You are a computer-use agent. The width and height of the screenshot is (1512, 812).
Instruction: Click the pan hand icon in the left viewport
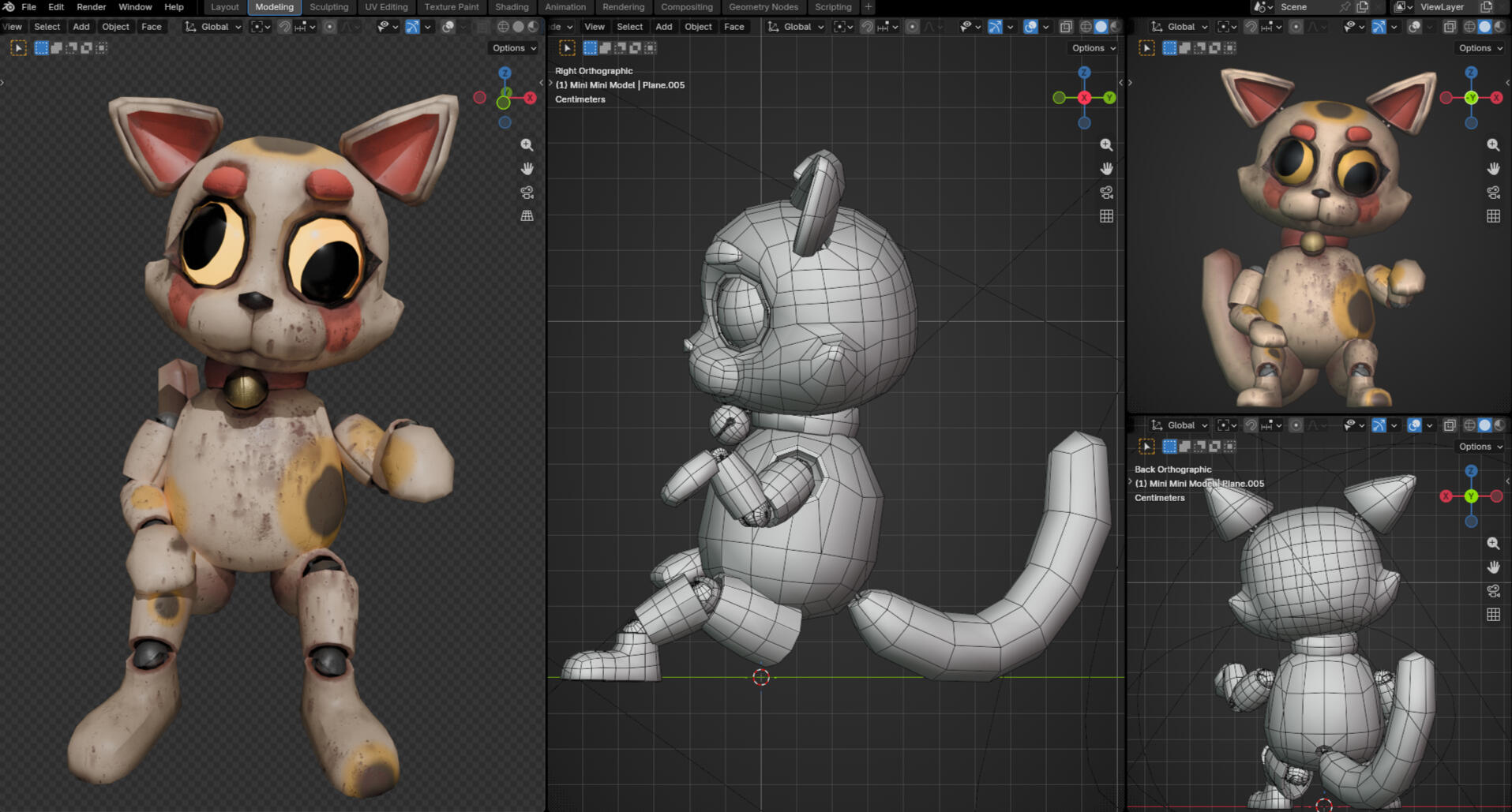pos(527,169)
